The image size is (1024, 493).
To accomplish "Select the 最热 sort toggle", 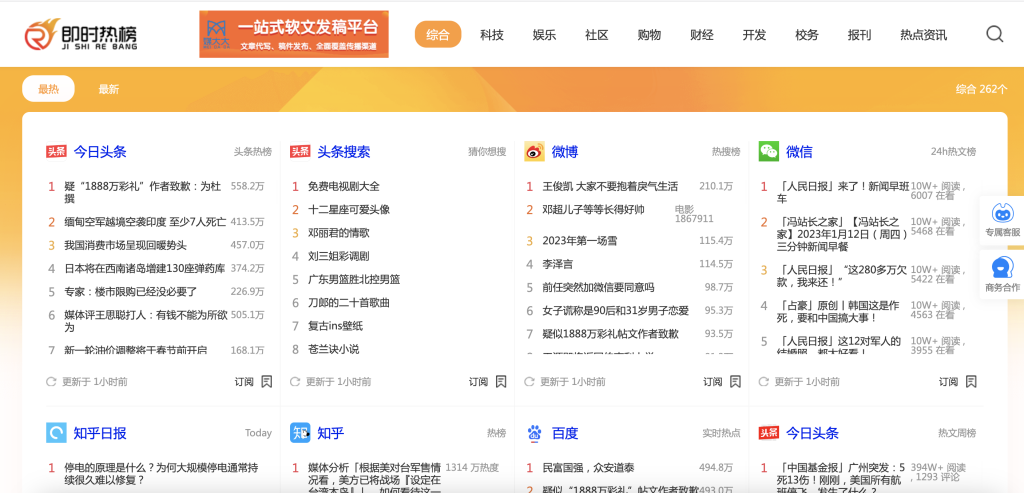I will click(x=48, y=89).
